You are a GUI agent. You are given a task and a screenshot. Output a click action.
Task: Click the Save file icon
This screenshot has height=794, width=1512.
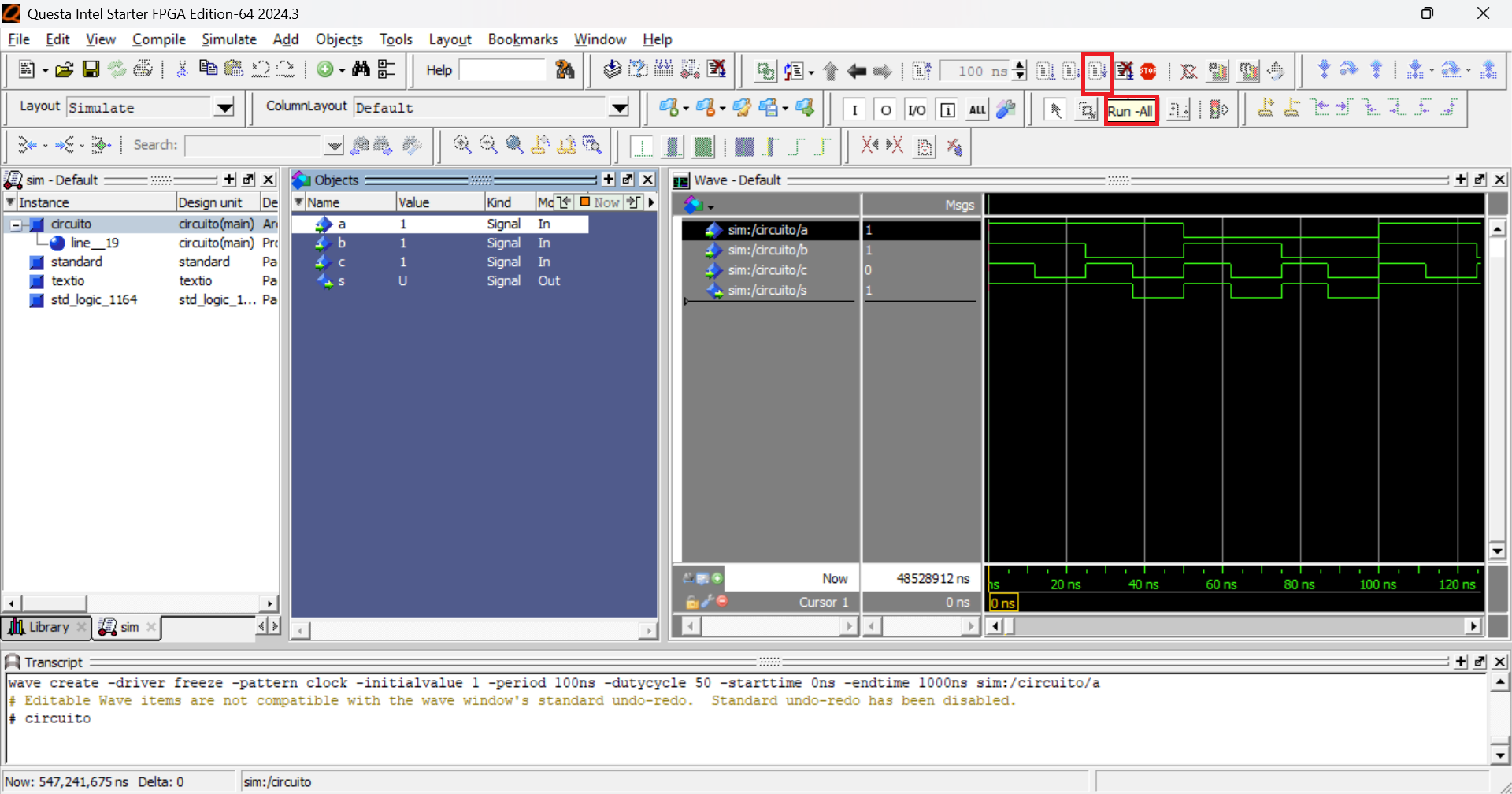[91, 70]
